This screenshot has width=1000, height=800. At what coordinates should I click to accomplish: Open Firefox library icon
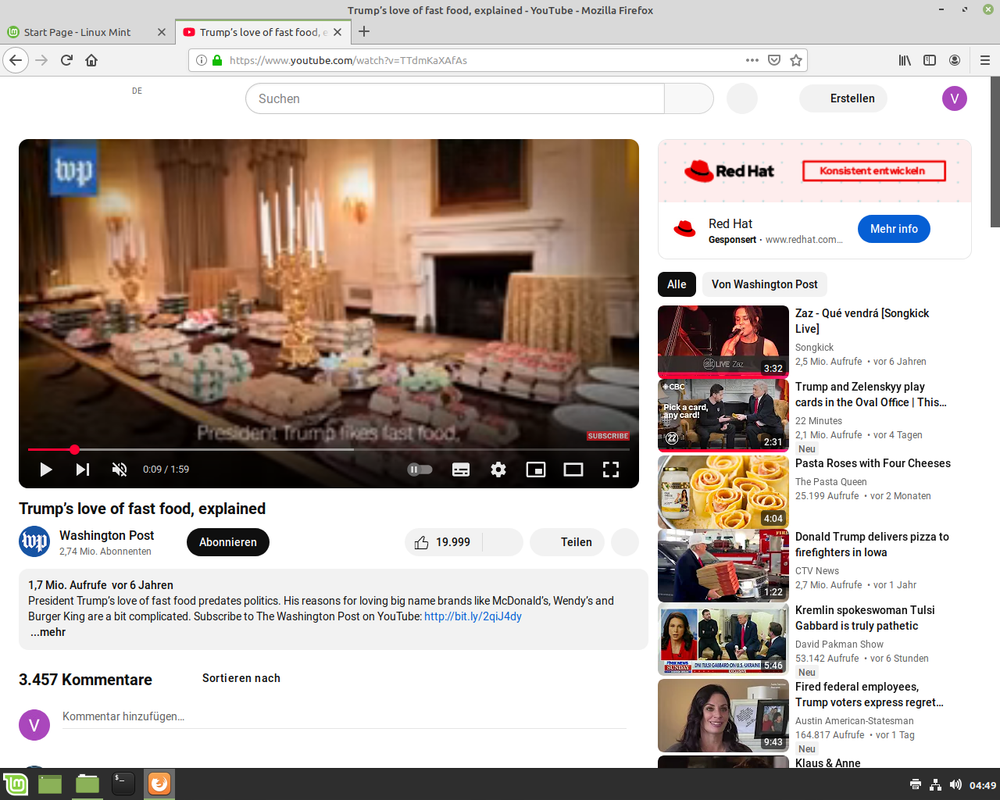click(904, 60)
